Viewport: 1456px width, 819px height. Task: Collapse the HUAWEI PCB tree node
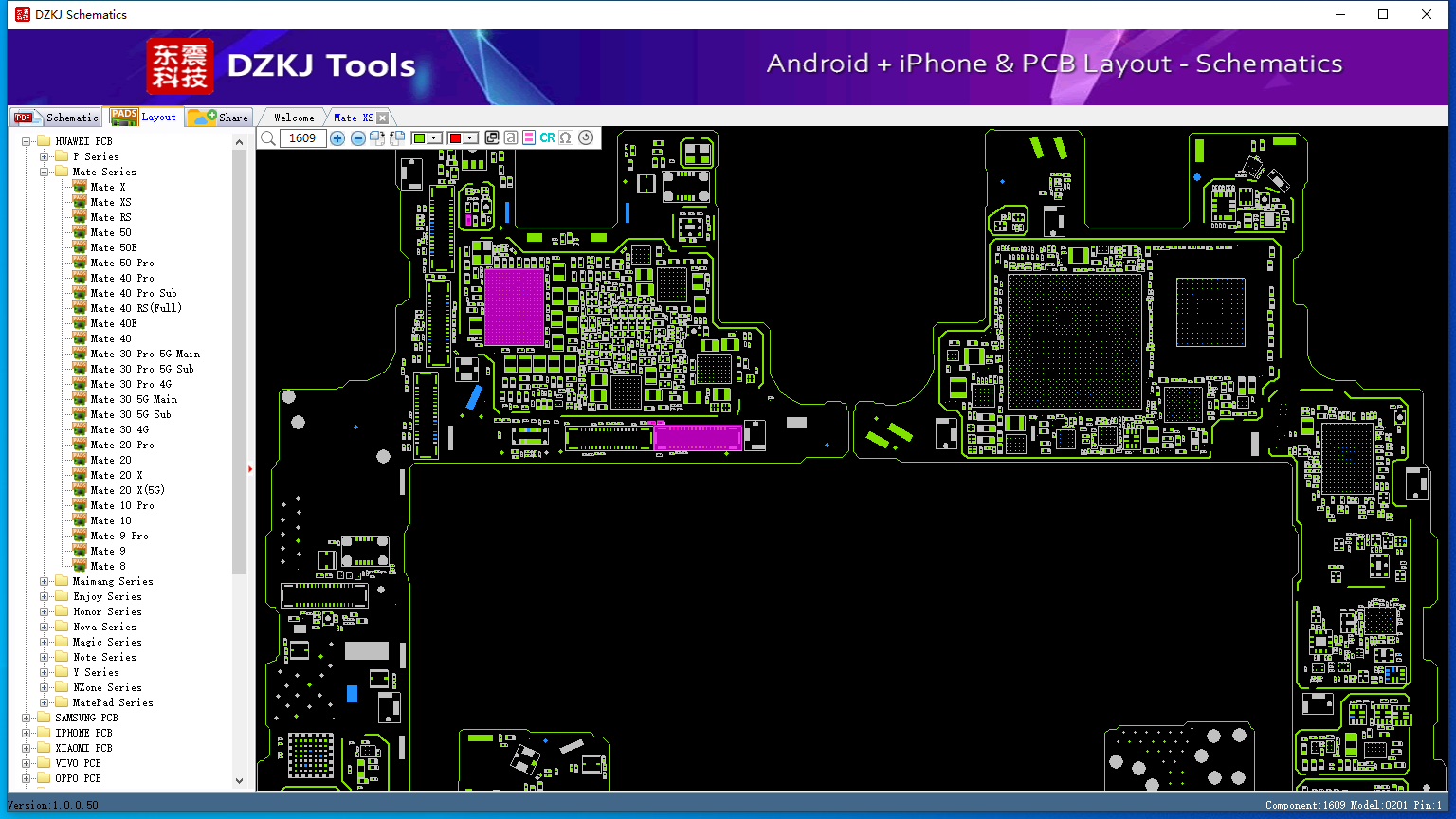tap(27, 141)
